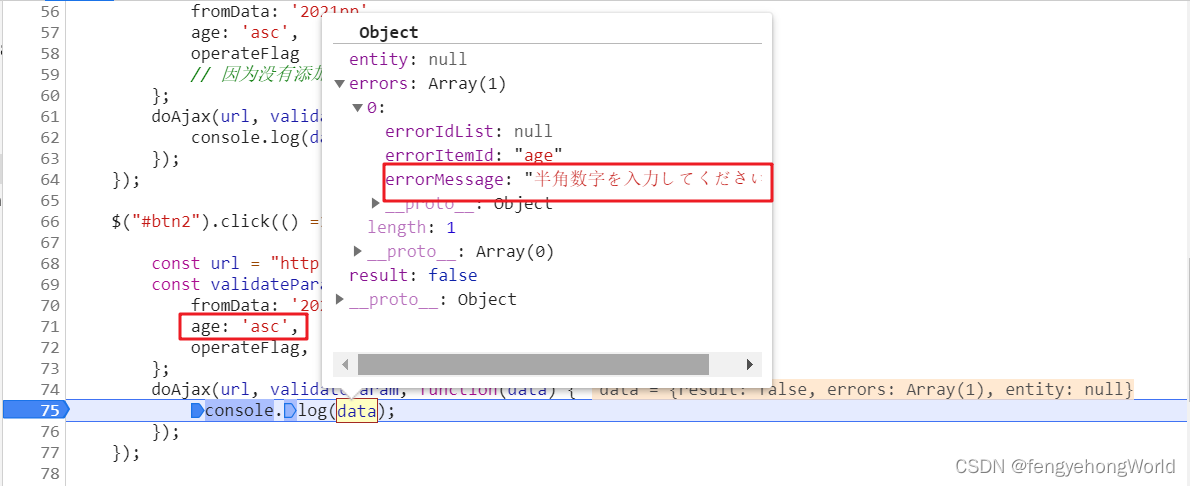This screenshot has width=1190, height=486.
Task: Click inline breakpoint marker before console
Action: point(197,411)
